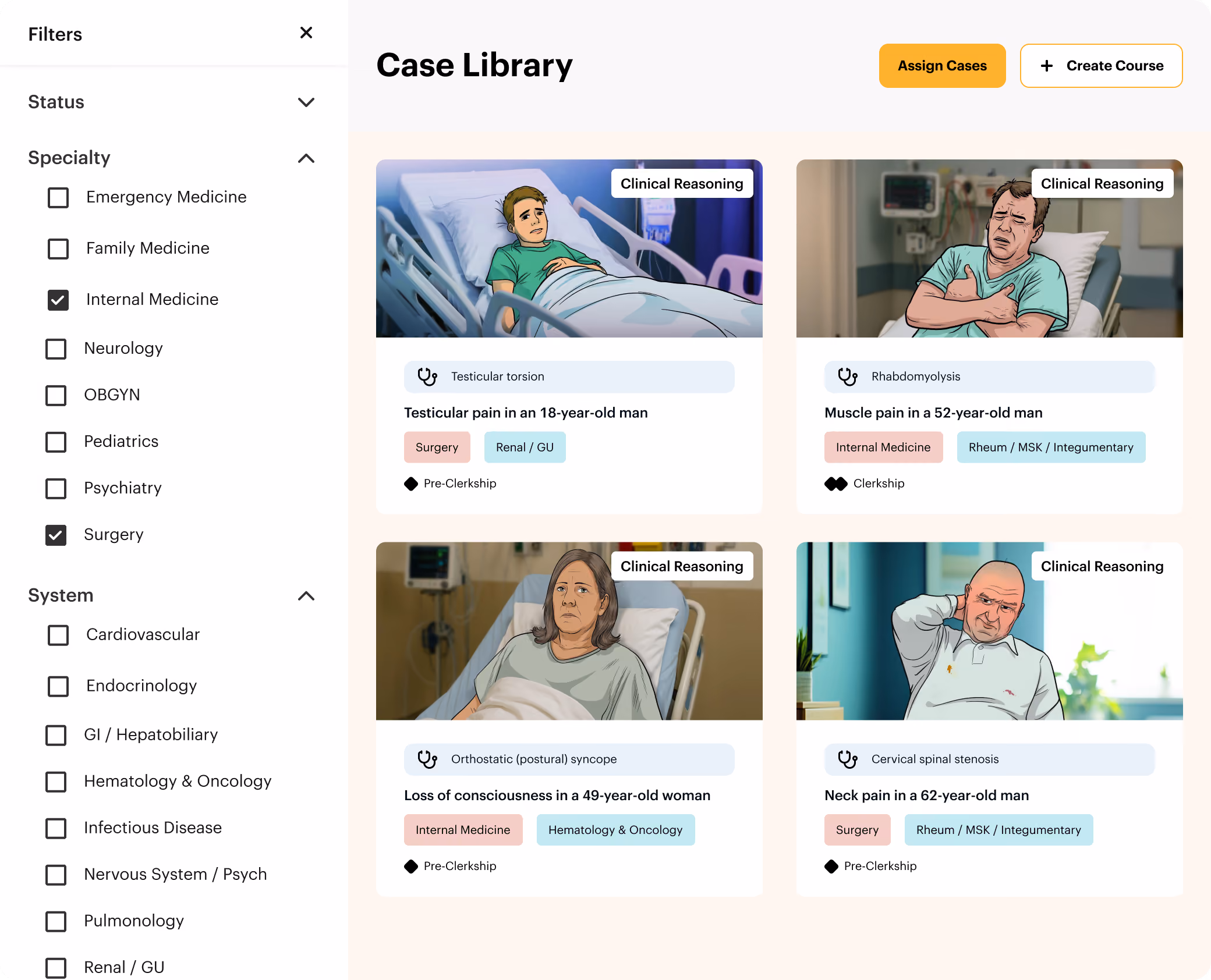Screen dimensions: 1211x980
Task: Check the Family Medicine checkbox
Action: (58, 249)
